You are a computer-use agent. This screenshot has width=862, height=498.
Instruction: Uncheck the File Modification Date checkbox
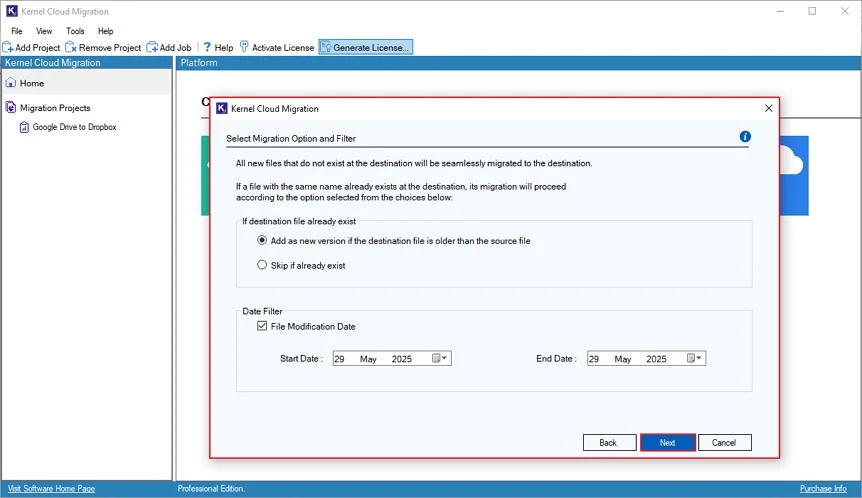(x=262, y=326)
